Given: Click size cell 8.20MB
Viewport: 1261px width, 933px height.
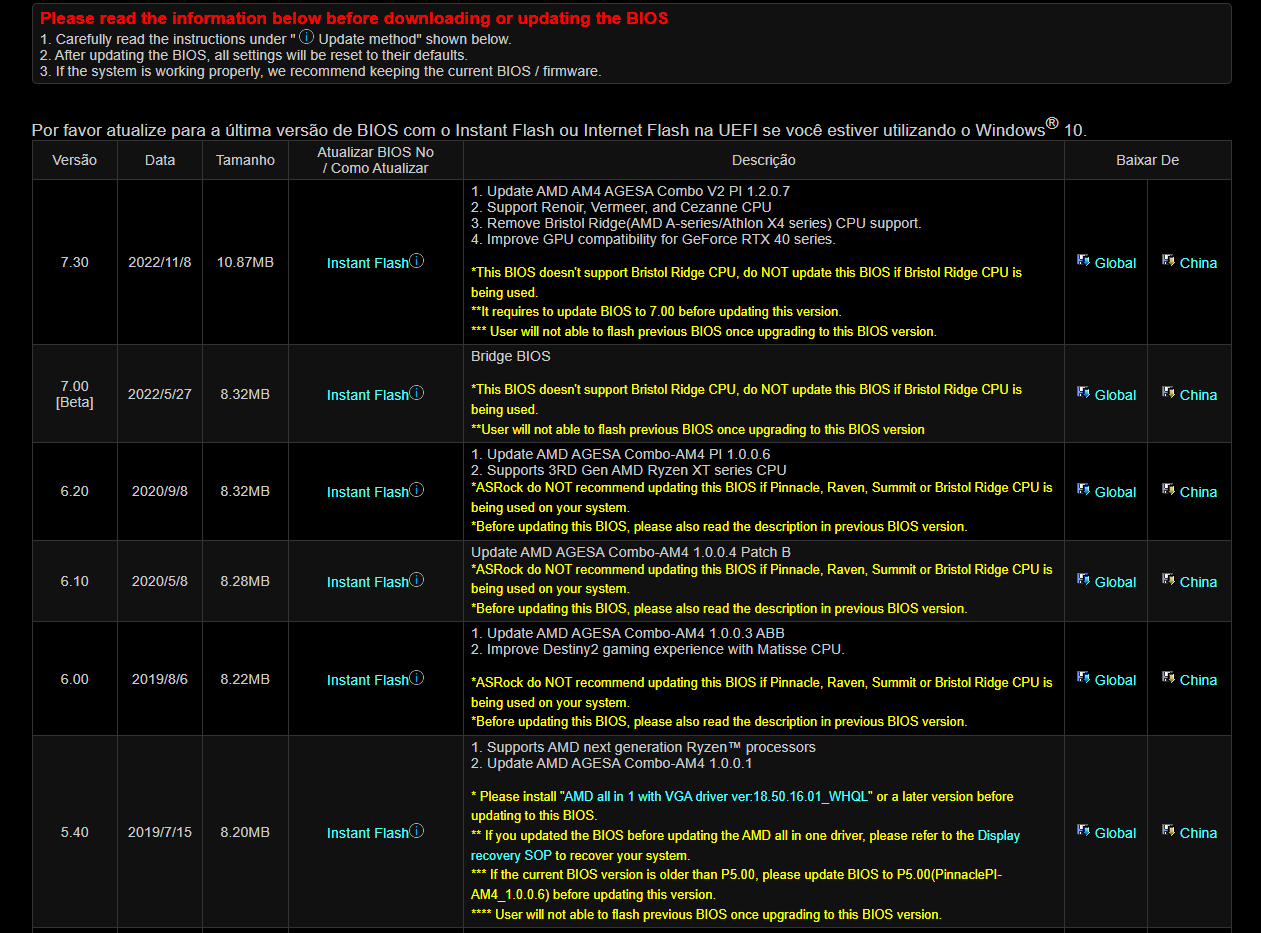Looking at the screenshot, I should (x=245, y=832).
